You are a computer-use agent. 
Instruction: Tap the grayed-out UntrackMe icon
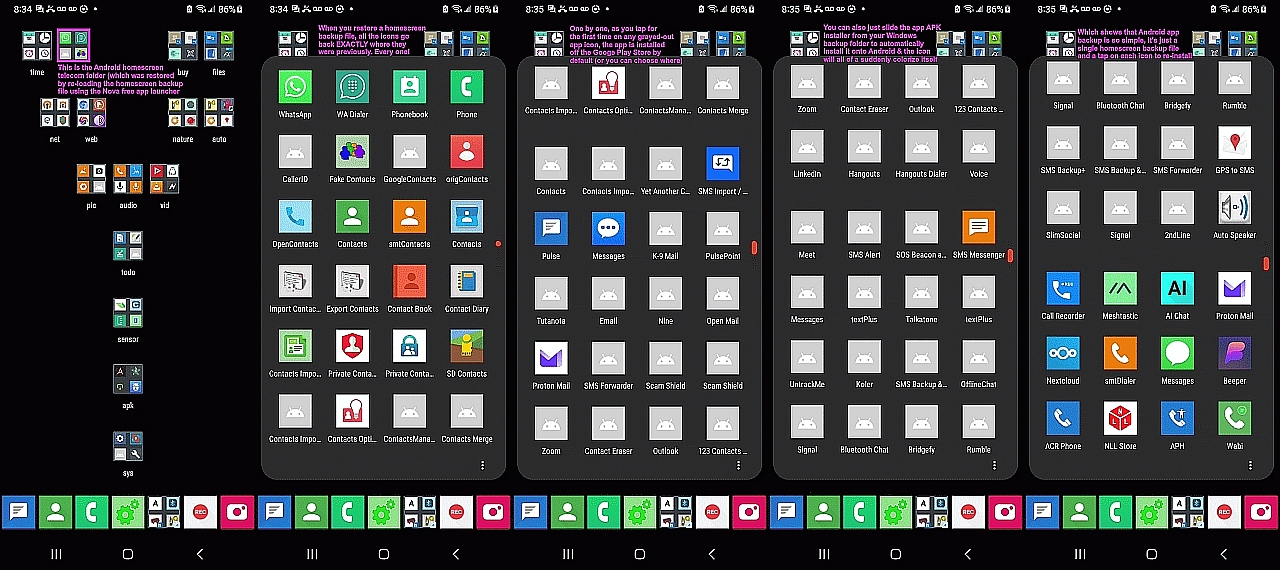pos(807,357)
